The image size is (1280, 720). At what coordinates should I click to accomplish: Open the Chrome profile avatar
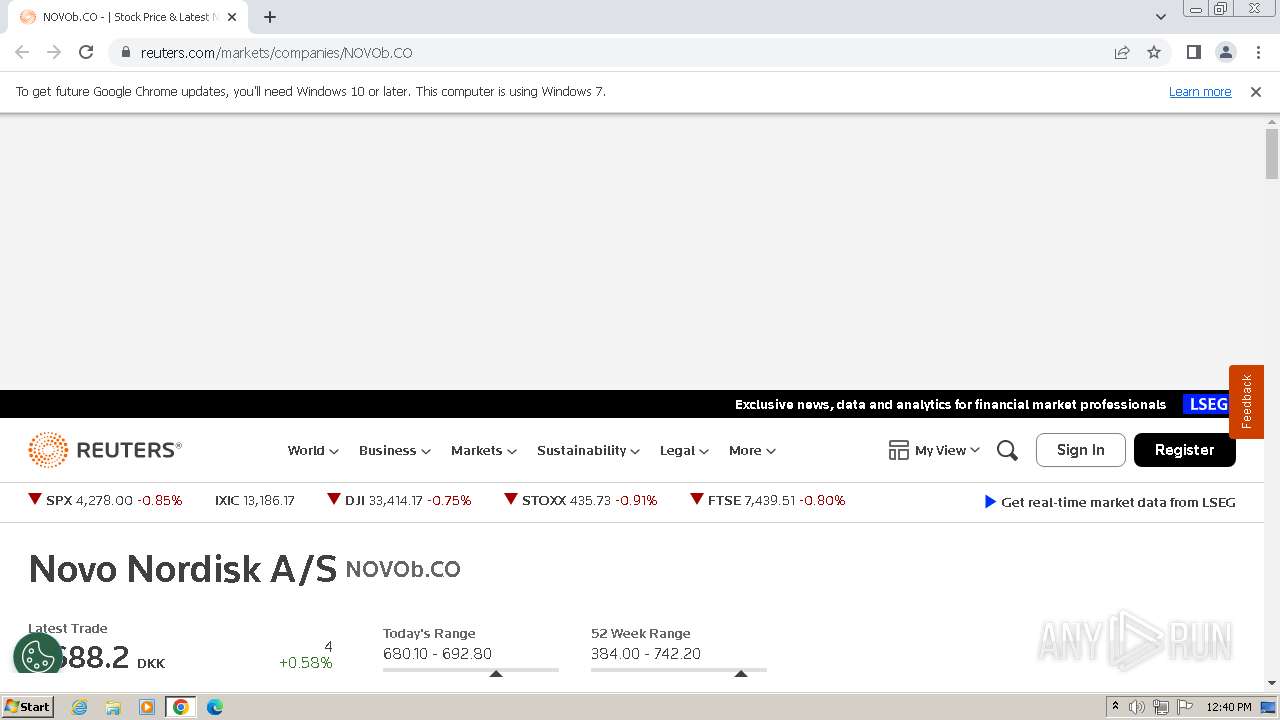[1225, 52]
